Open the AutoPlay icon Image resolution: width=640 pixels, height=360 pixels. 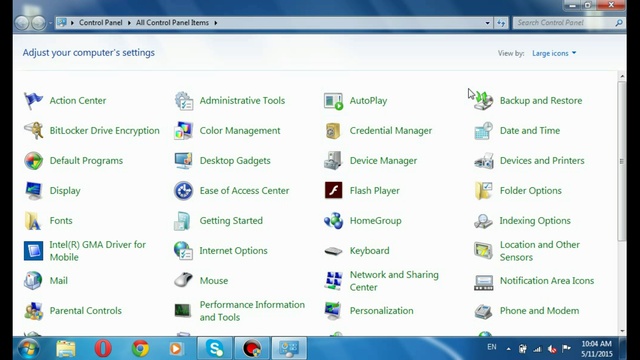pyautogui.click(x=333, y=101)
